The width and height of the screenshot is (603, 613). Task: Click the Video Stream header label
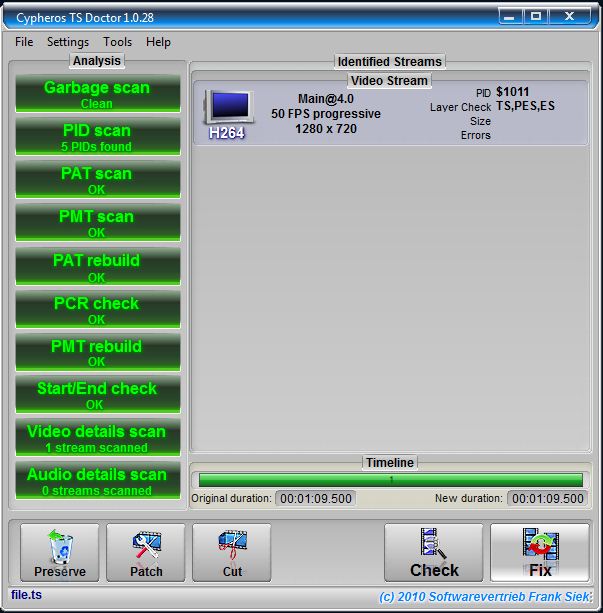pos(389,81)
